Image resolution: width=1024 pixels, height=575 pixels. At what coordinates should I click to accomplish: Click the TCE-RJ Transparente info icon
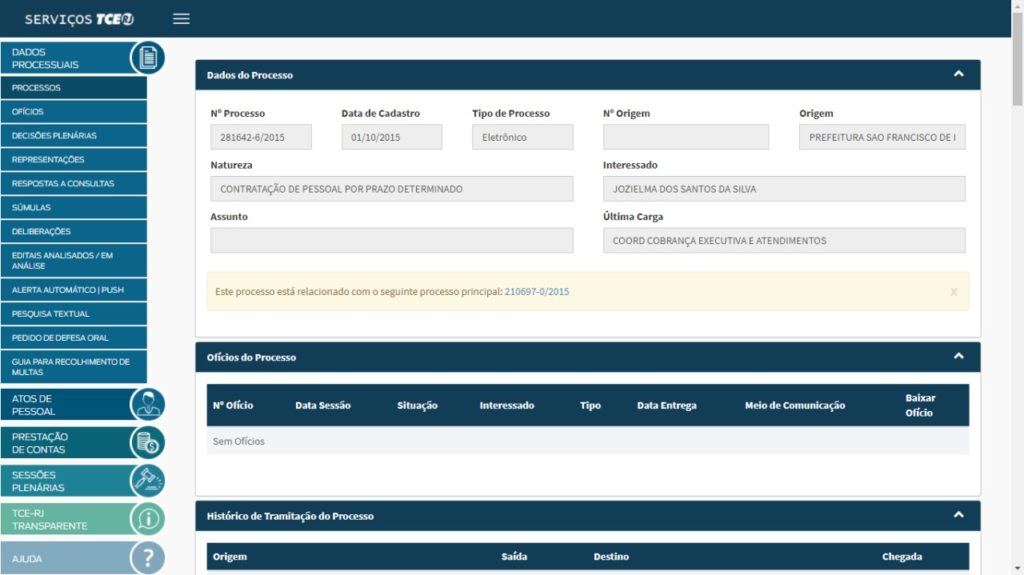[x=148, y=519]
